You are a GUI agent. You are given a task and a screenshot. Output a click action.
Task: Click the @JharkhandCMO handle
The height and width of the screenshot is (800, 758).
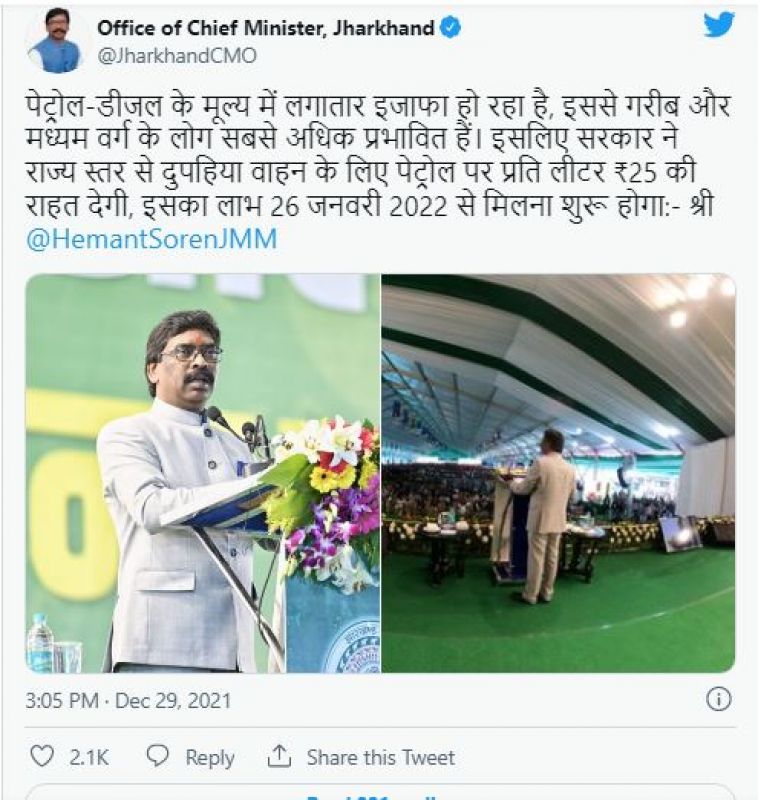coord(176,56)
